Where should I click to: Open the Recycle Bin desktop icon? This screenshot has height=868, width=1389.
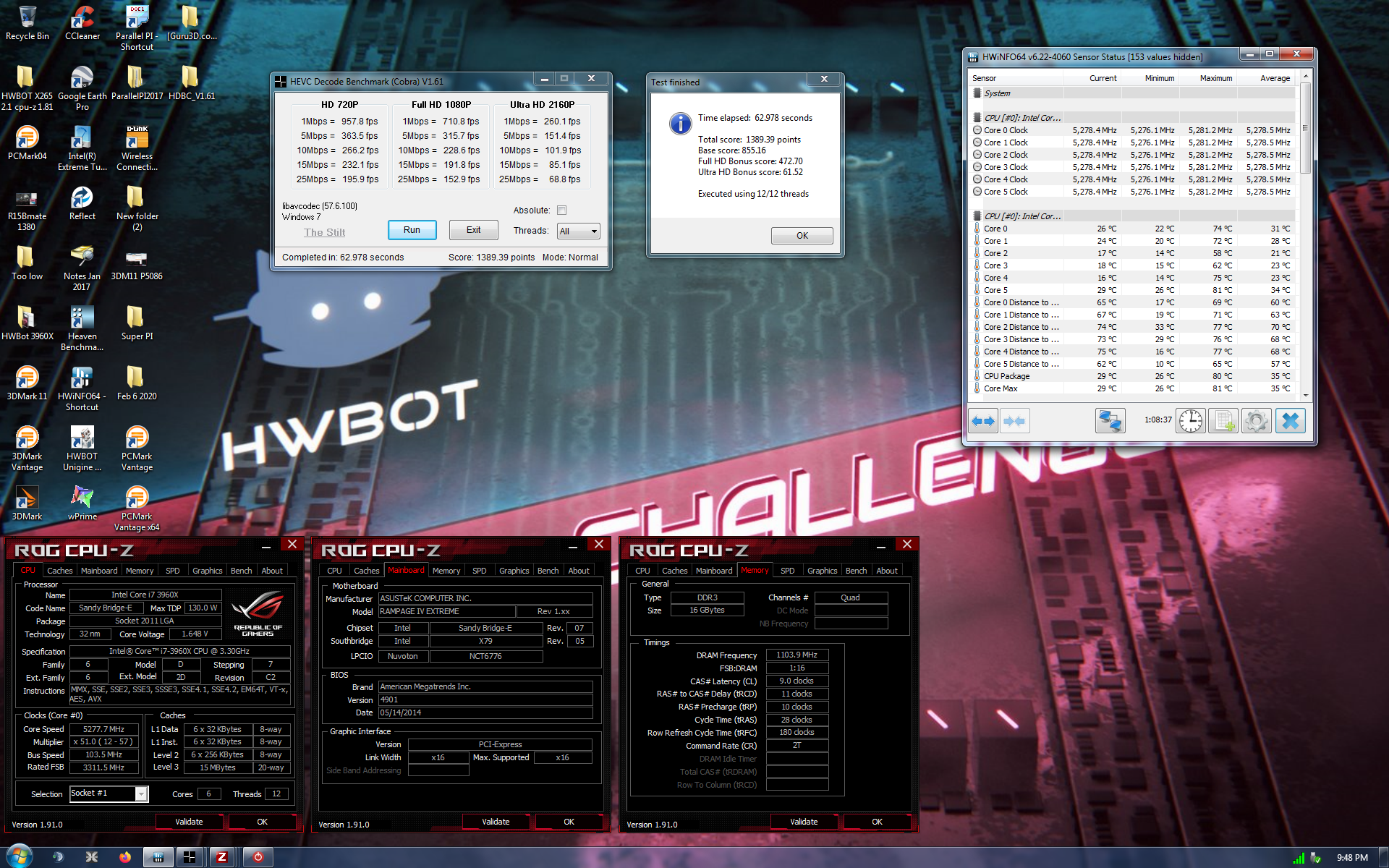coord(27,23)
